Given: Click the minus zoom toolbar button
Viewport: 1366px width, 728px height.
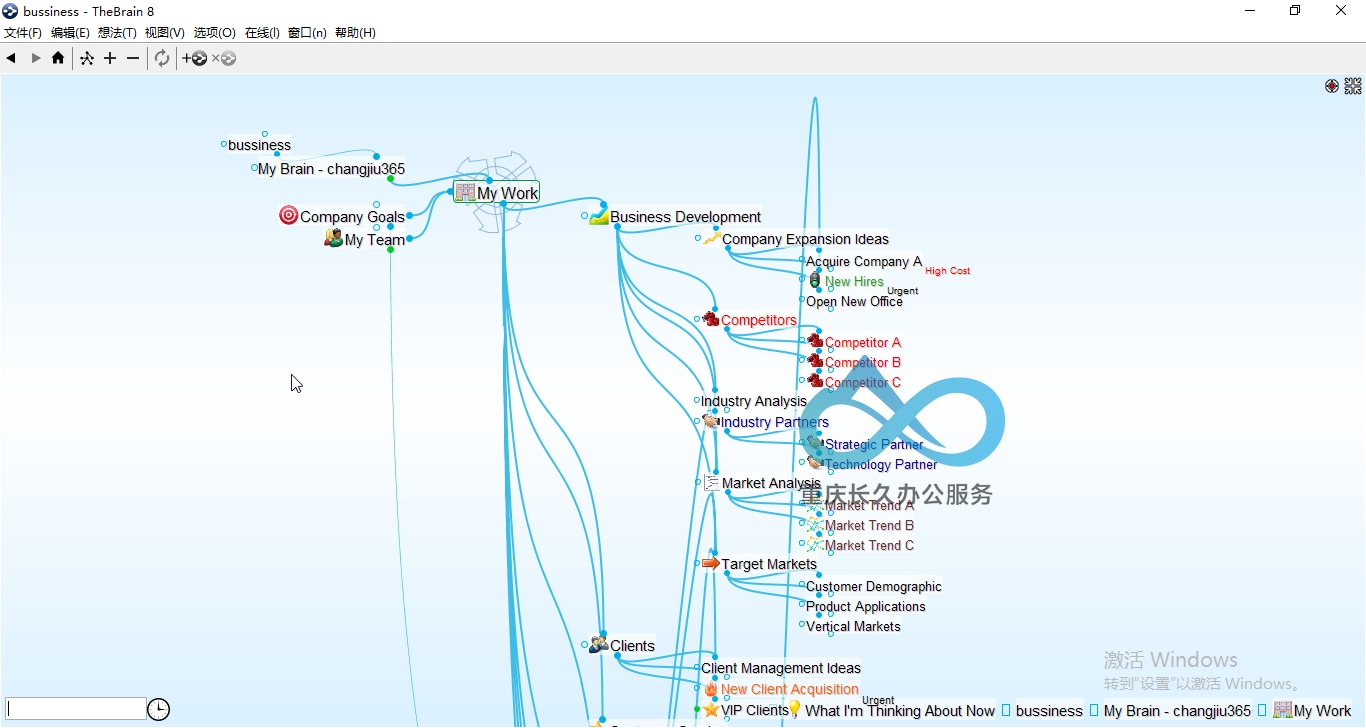Looking at the screenshot, I should point(133,58).
